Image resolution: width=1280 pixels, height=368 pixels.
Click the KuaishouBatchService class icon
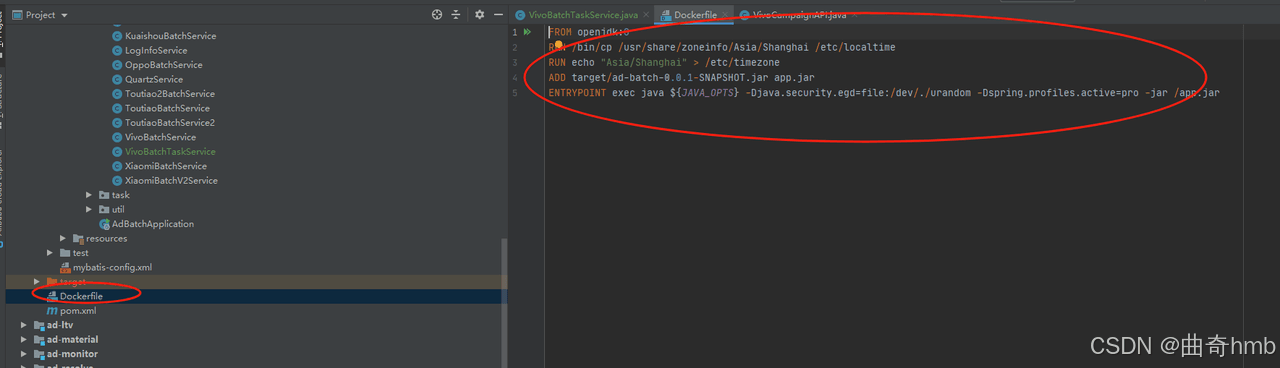117,36
